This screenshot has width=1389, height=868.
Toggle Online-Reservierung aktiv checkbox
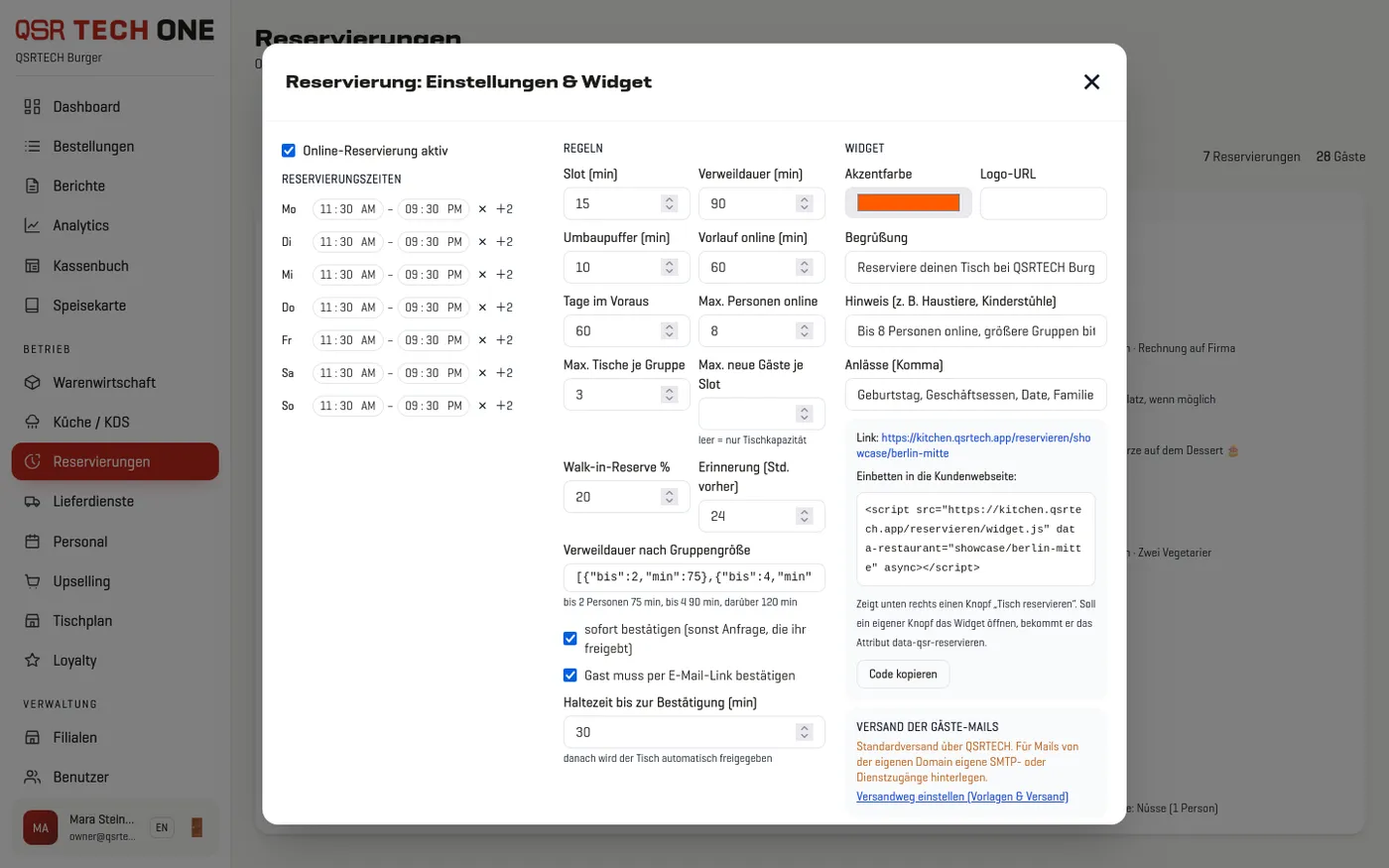[289, 151]
